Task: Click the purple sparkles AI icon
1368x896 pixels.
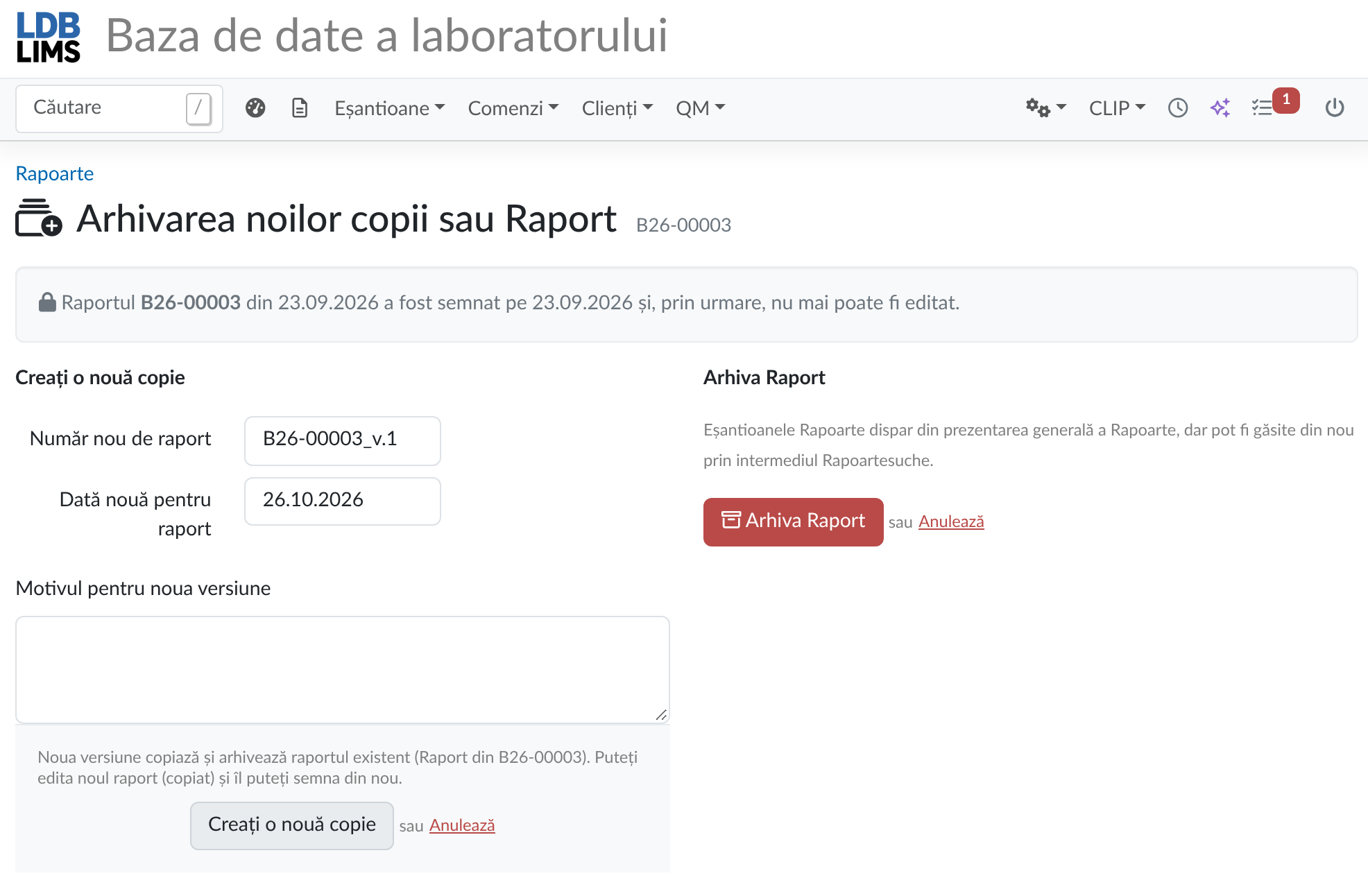Action: point(1220,108)
